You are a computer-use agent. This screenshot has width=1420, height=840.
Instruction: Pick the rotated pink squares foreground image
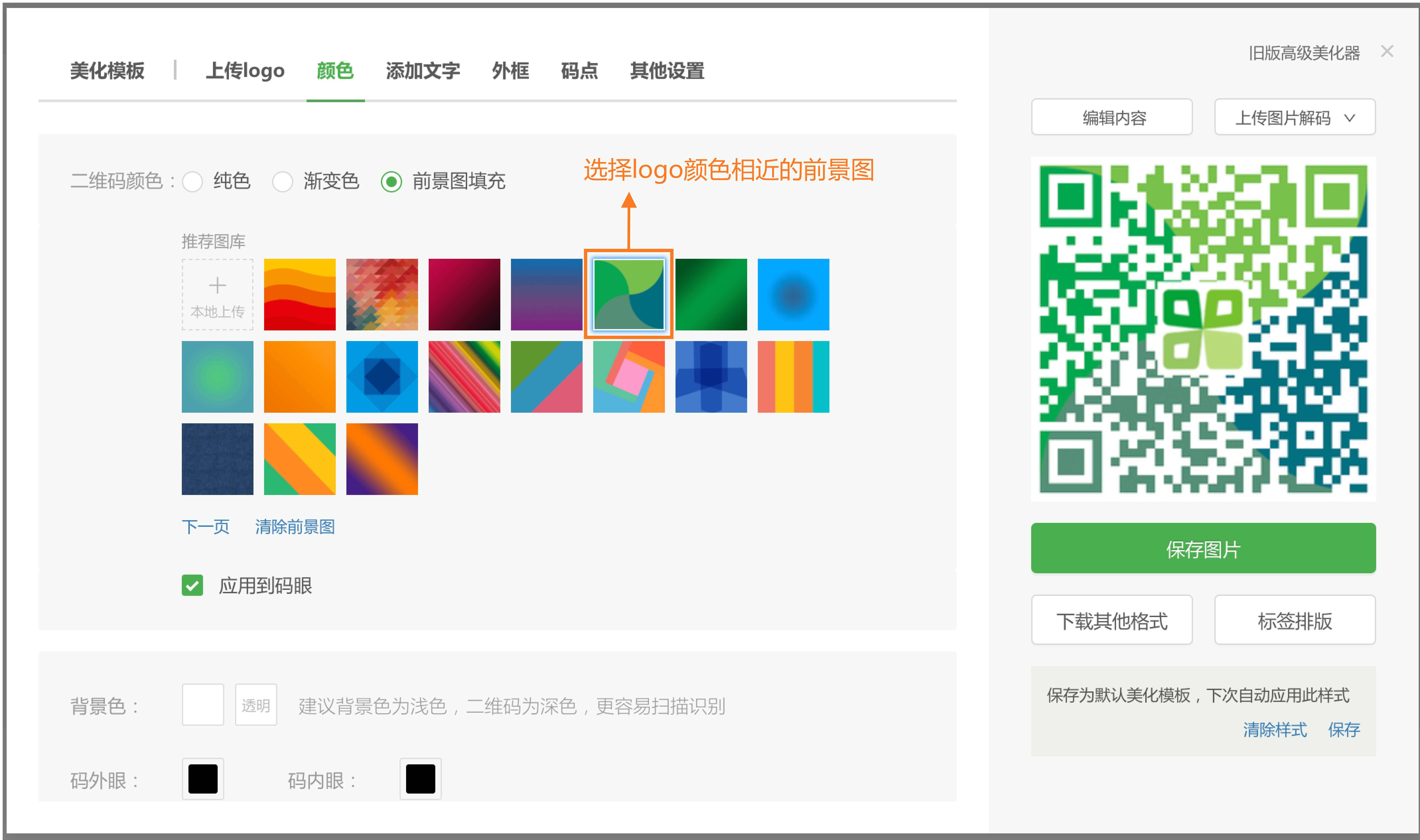point(629,376)
